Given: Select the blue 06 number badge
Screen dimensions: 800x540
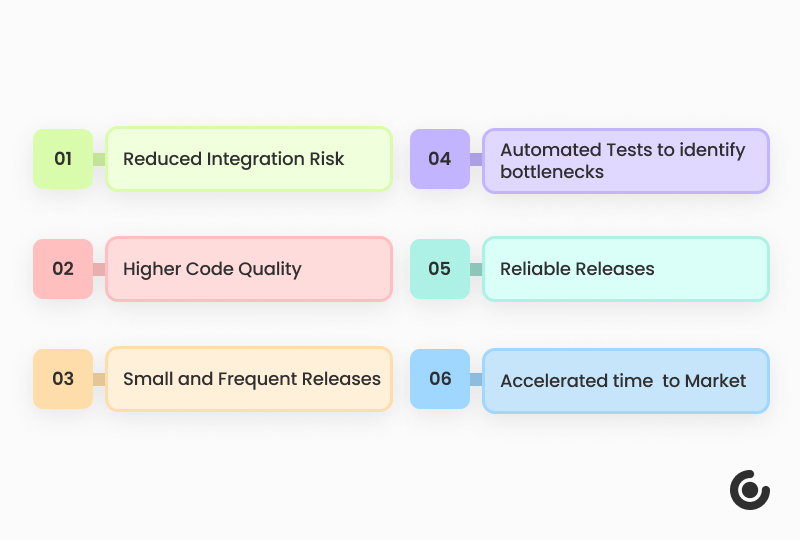Looking at the screenshot, I should 440,379.
